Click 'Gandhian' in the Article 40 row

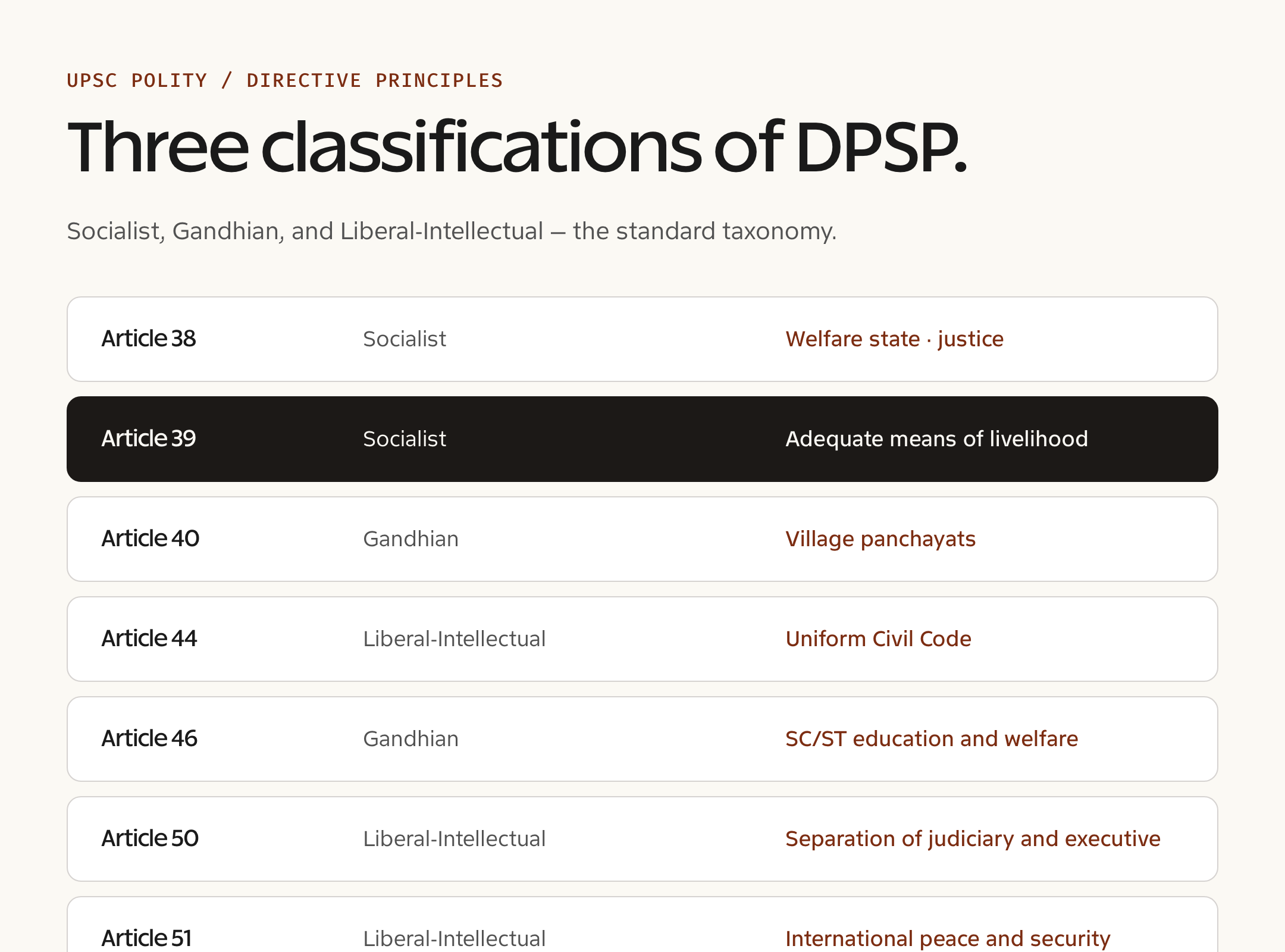click(x=410, y=539)
